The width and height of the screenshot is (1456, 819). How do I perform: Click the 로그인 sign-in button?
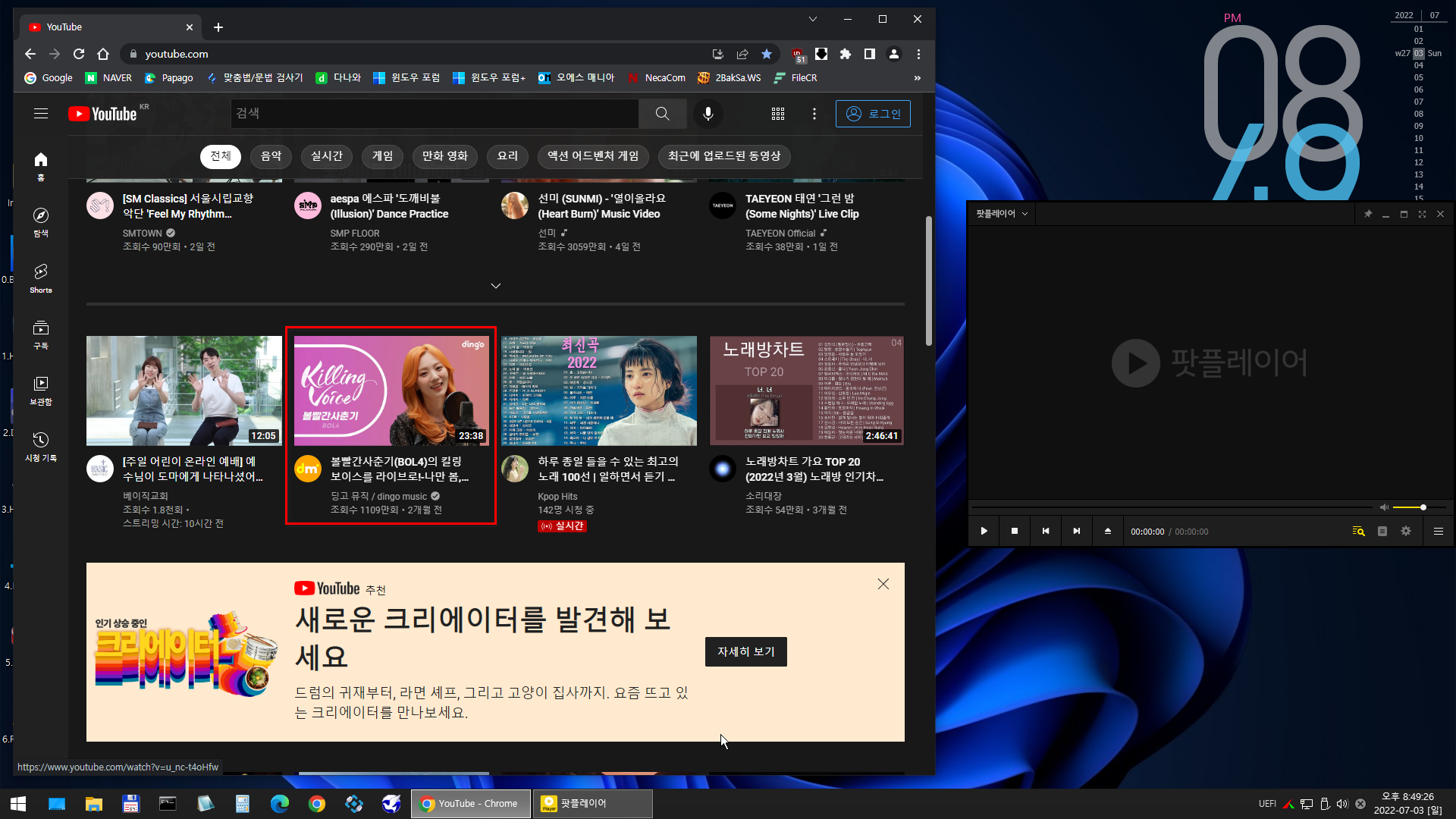pos(873,114)
